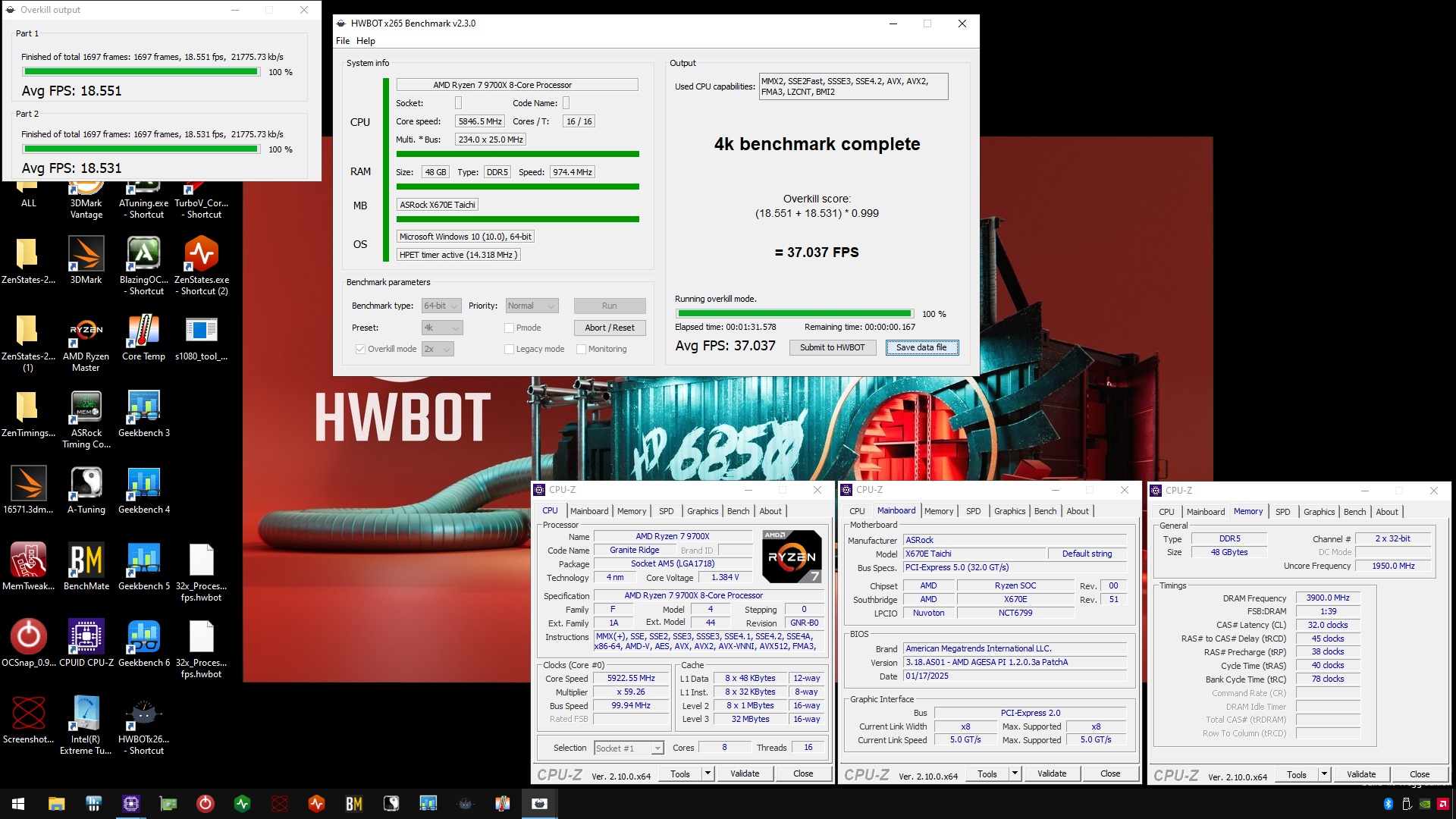Expand Tools arrow in CPU-Z CPU window
The width and height of the screenshot is (1456, 819).
click(x=708, y=773)
